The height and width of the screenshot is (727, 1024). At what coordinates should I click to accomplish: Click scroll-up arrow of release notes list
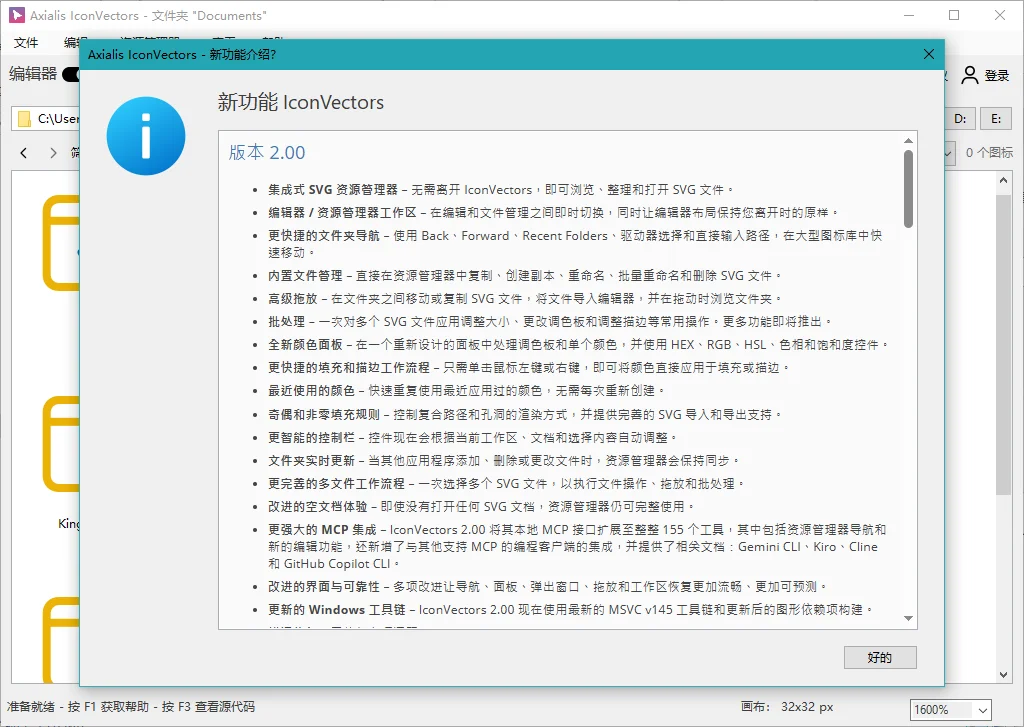tap(908, 140)
